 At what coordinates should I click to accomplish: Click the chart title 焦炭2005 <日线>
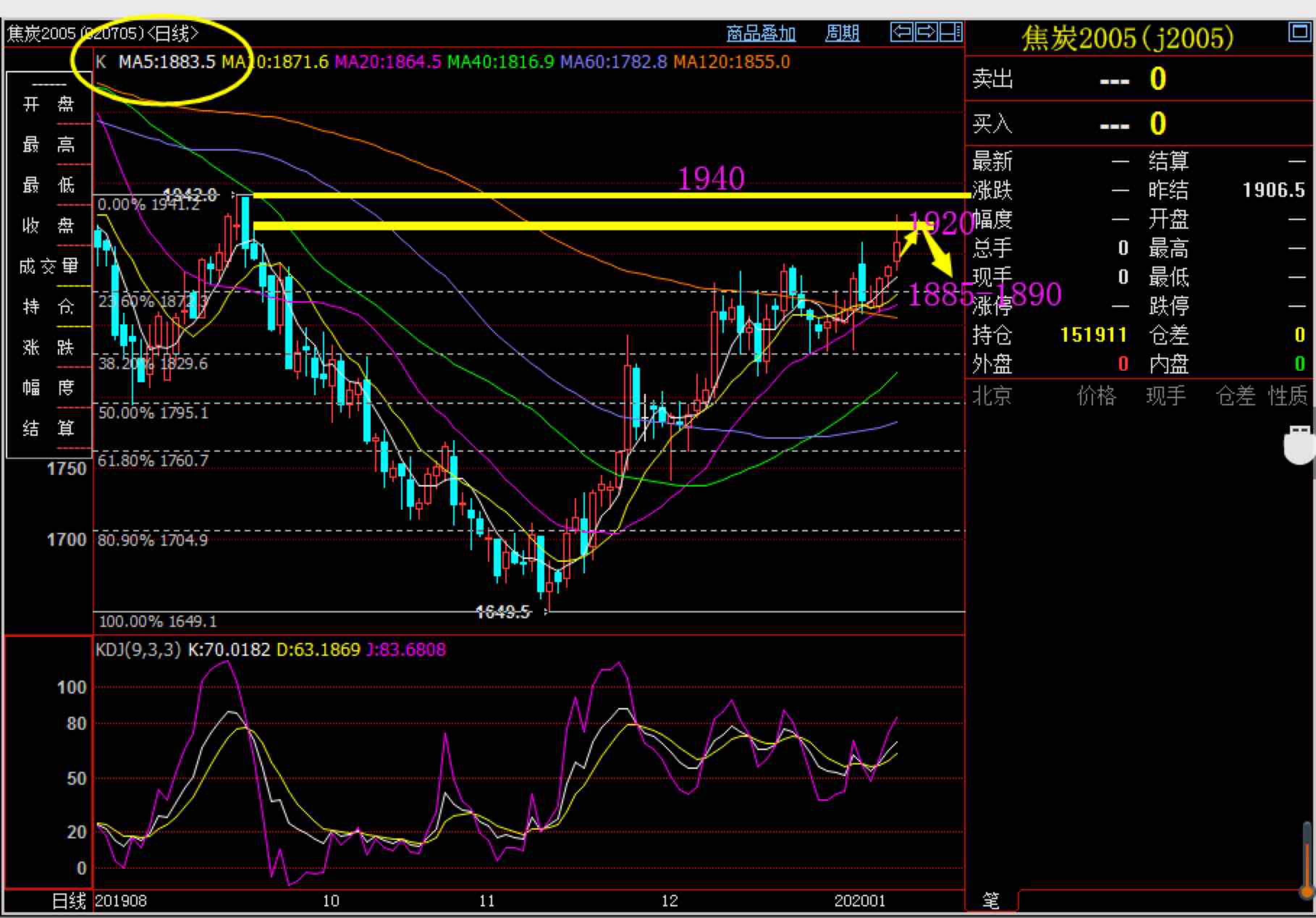tap(102, 34)
